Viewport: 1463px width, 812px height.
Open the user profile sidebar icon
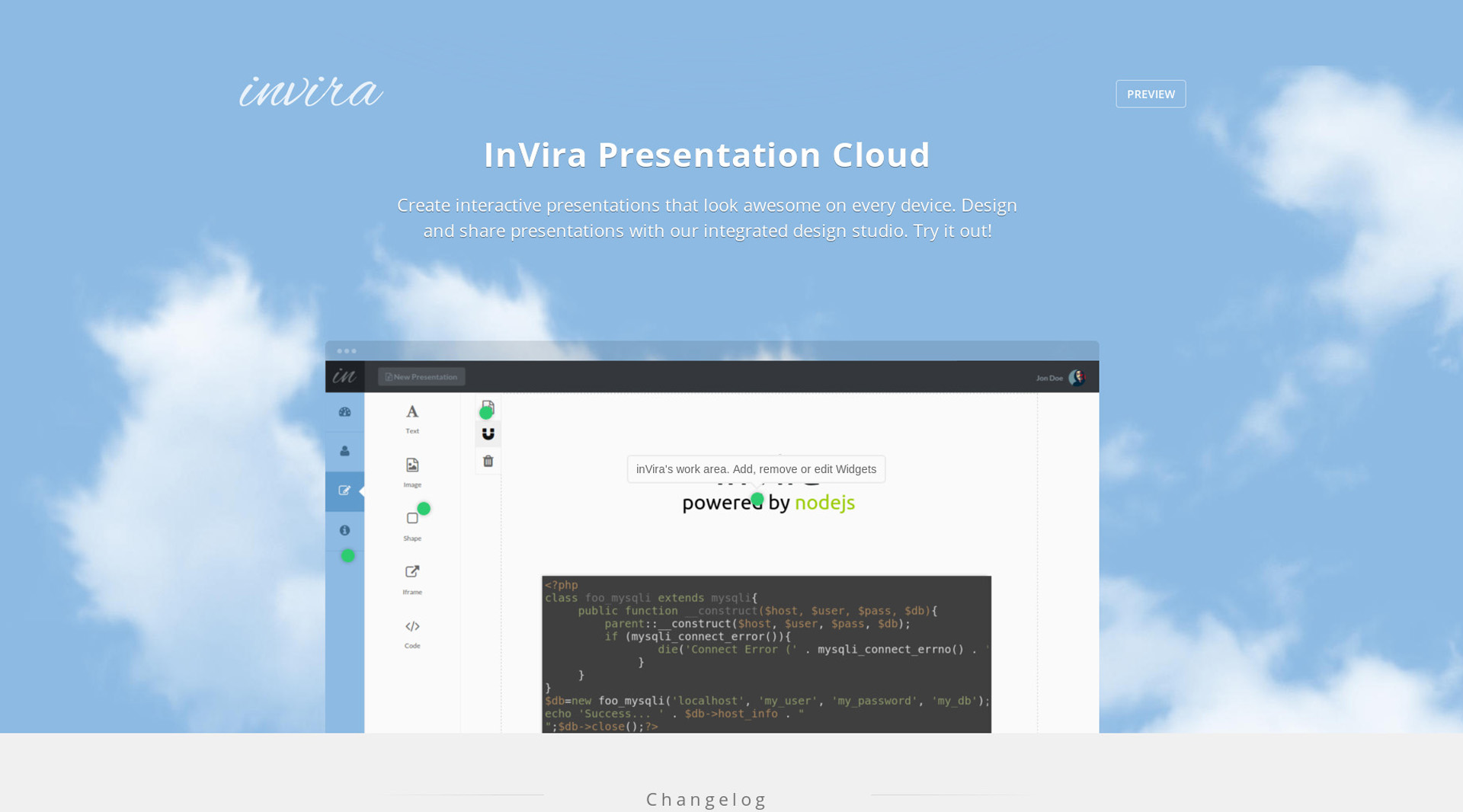(x=344, y=451)
